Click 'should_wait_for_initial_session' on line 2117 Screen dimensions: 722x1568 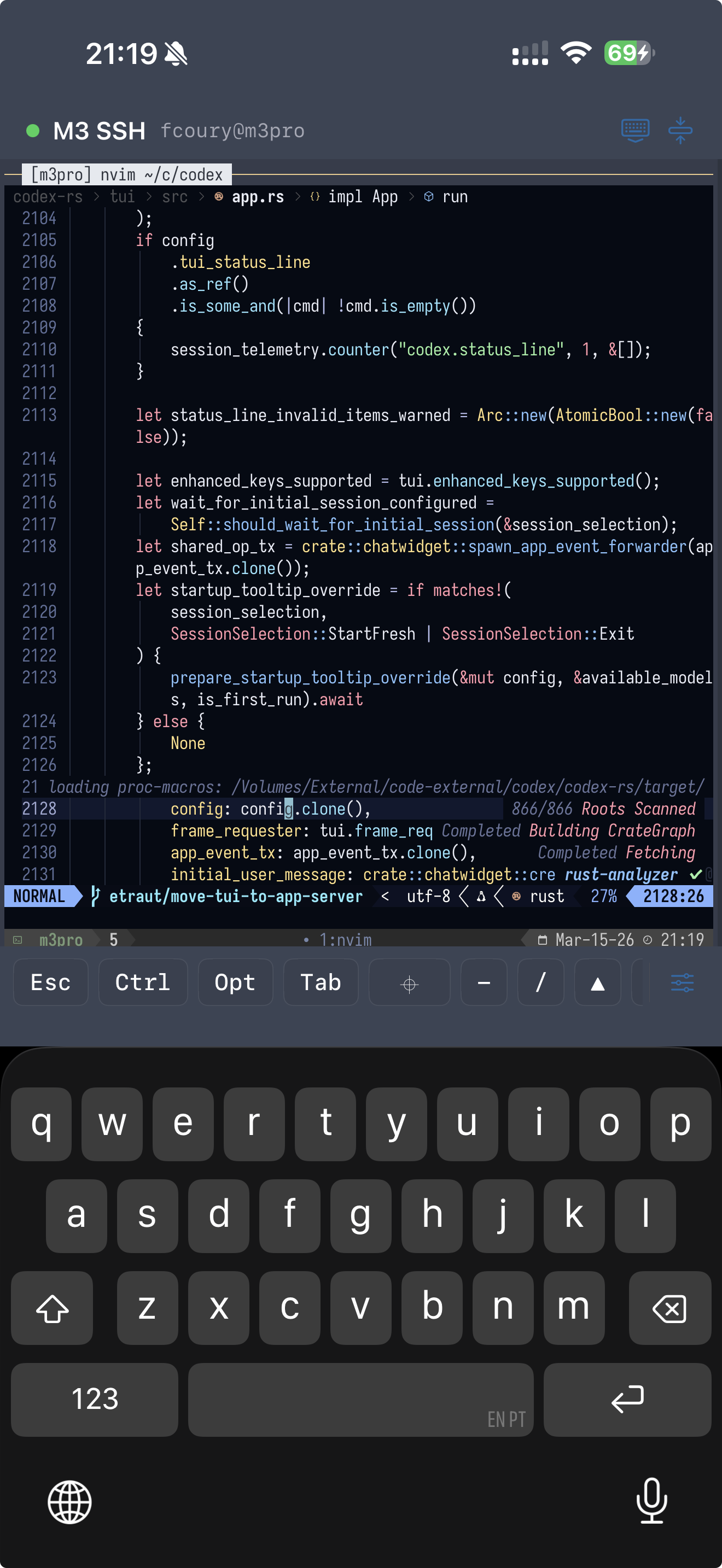(x=359, y=525)
